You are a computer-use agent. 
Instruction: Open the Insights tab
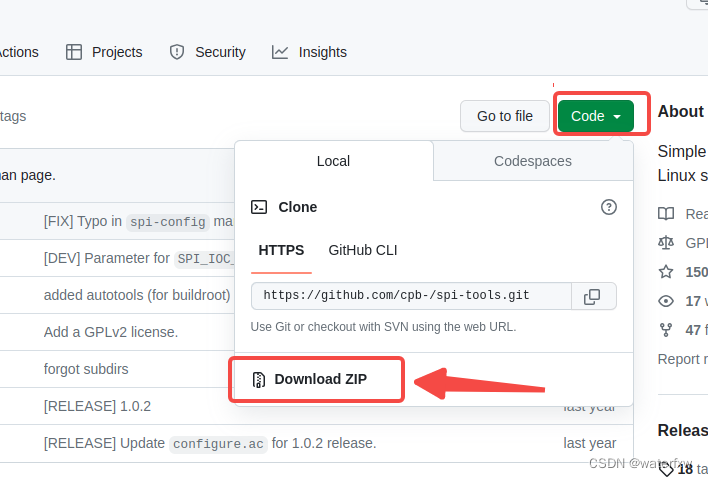[309, 52]
